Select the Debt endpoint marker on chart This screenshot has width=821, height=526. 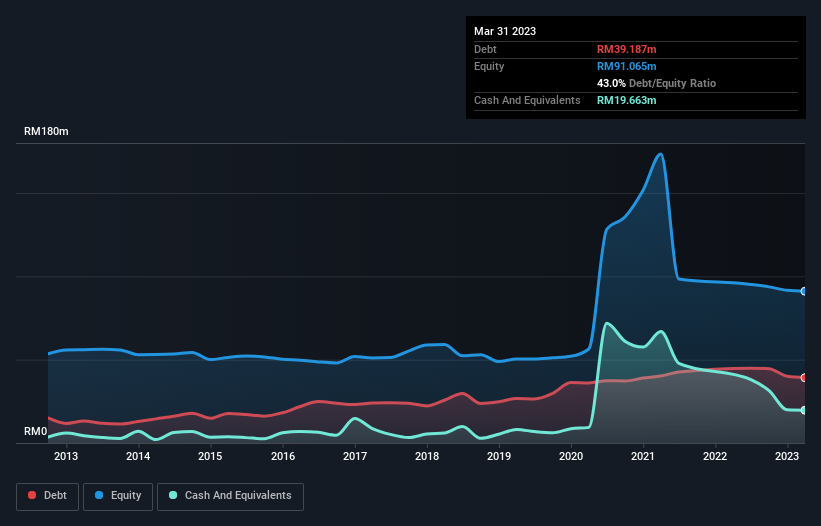tap(804, 378)
